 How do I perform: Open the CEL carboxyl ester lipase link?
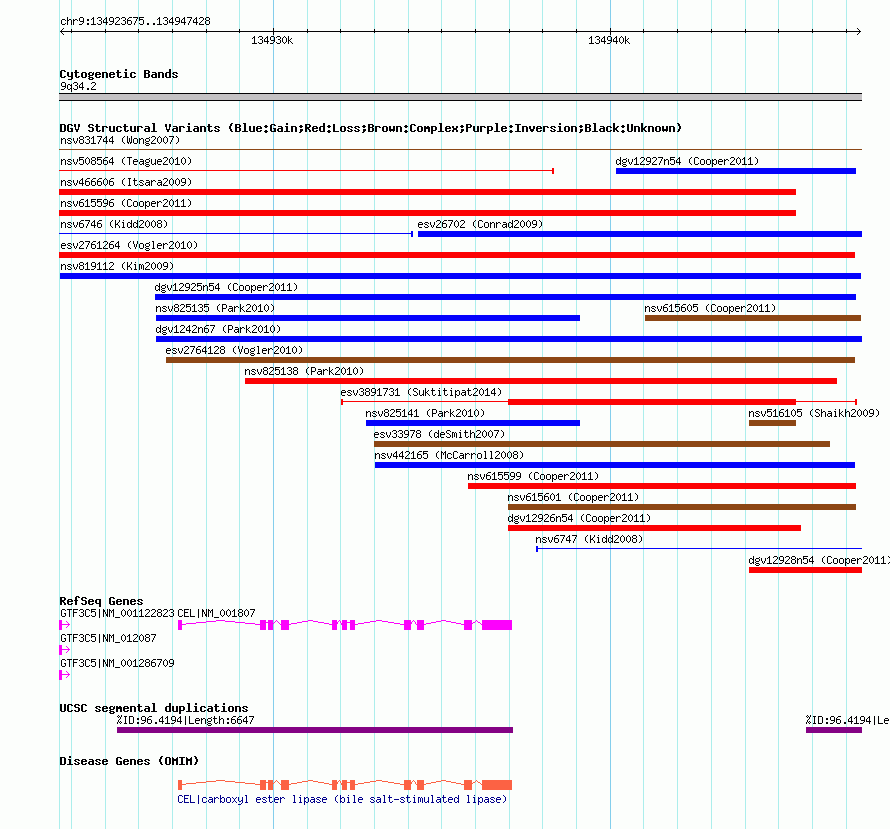pos(342,799)
